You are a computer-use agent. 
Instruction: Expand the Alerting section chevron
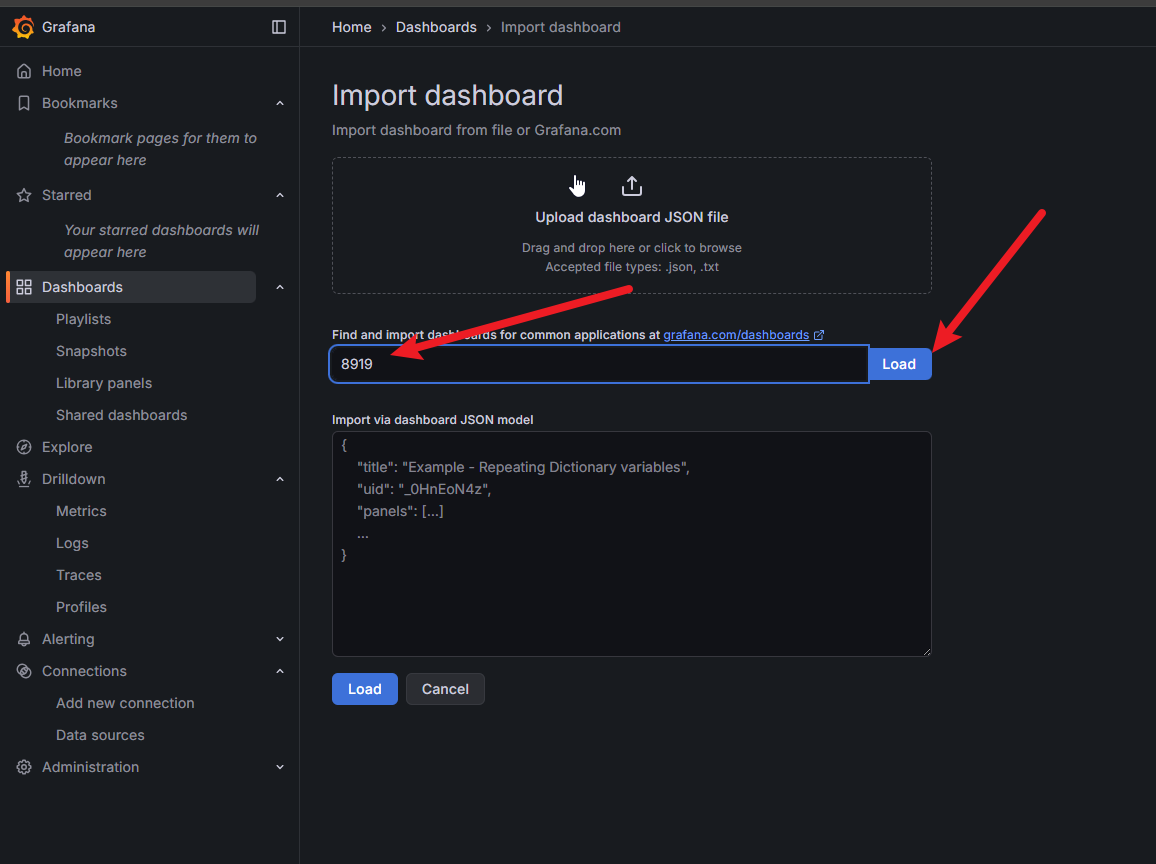coord(279,639)
